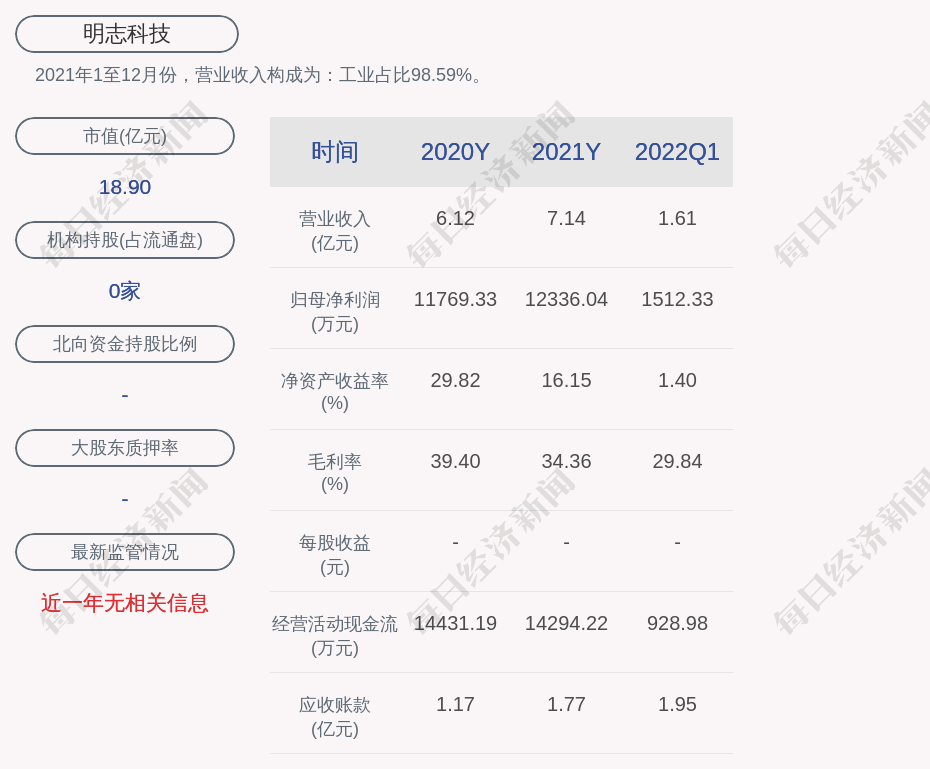The width and height of the screenshot is (930, 769).
Task: Select cash flow value 928.98
Action: [x=677, y=623]
